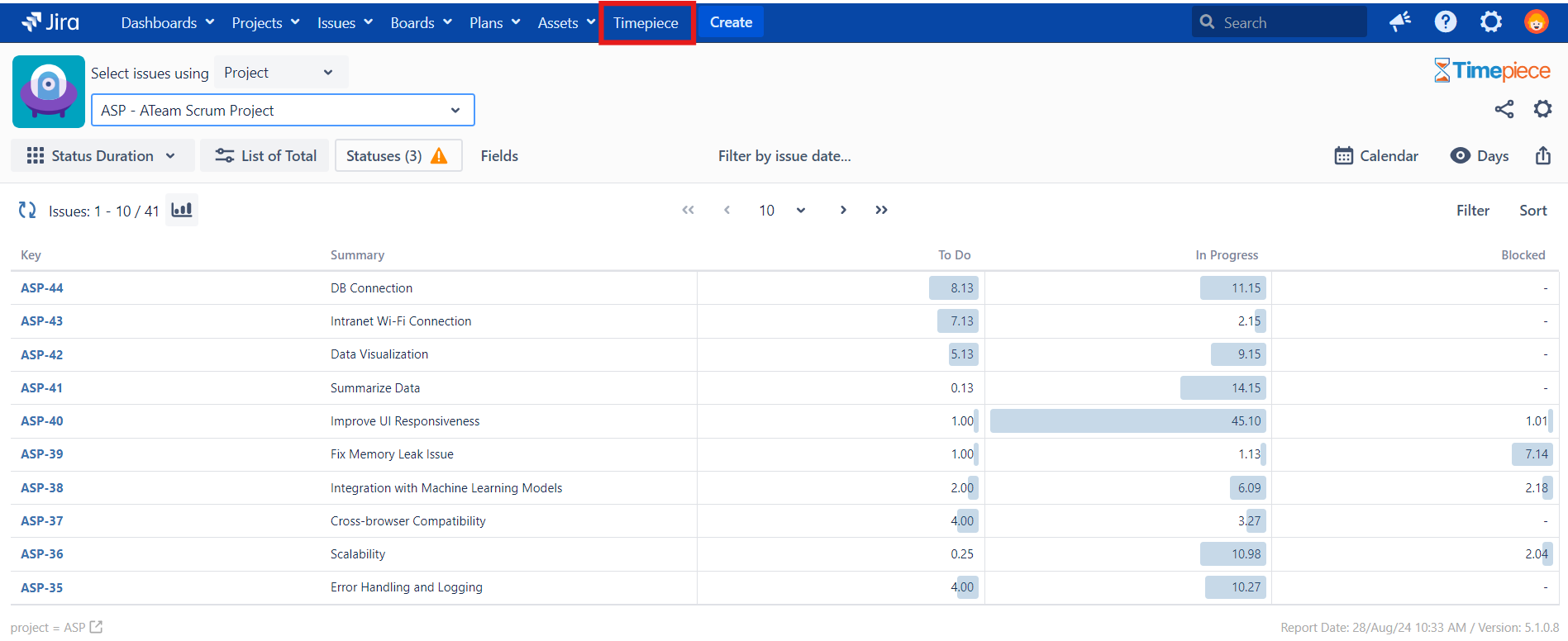Screen dimensions: 1568x641
Task: Open the Calendar setting
Action: coord(1376,156)
